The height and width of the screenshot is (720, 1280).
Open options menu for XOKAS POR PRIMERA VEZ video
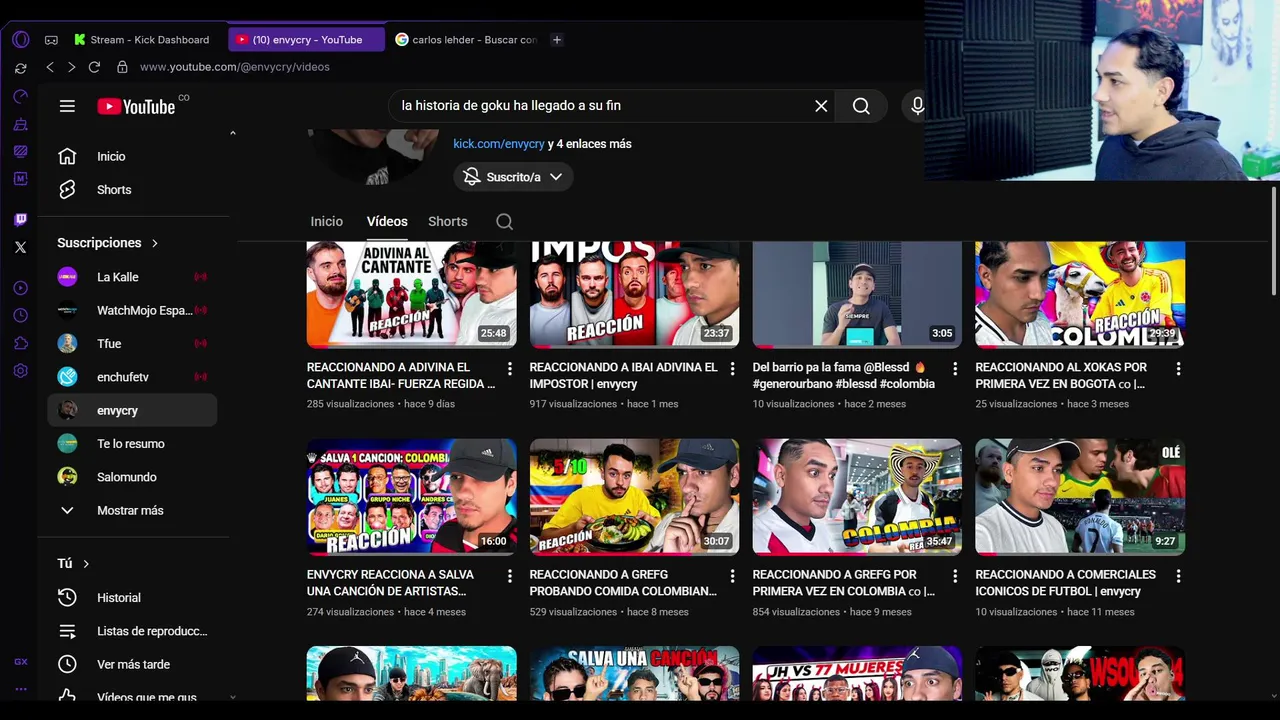[1178, 369]
